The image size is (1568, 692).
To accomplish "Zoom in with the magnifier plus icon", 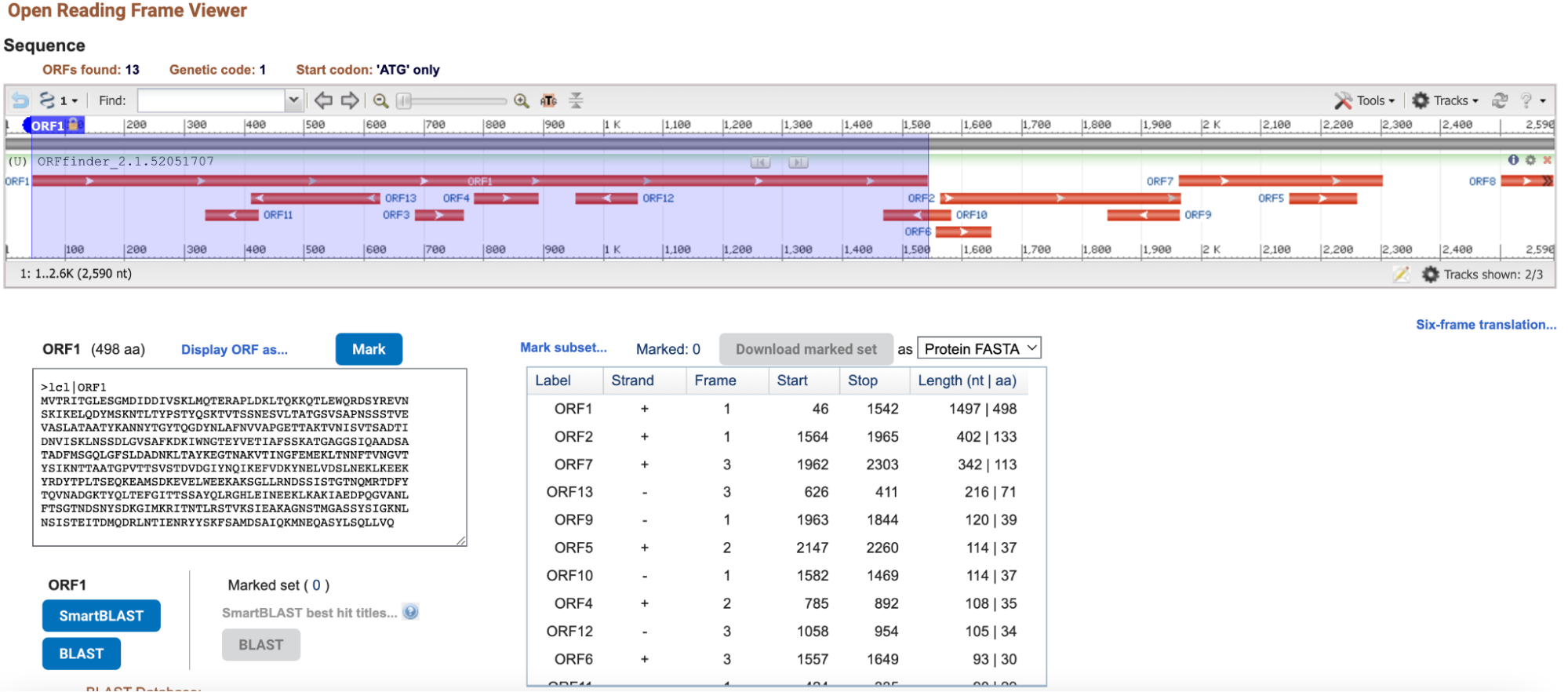I will [522, 100].
